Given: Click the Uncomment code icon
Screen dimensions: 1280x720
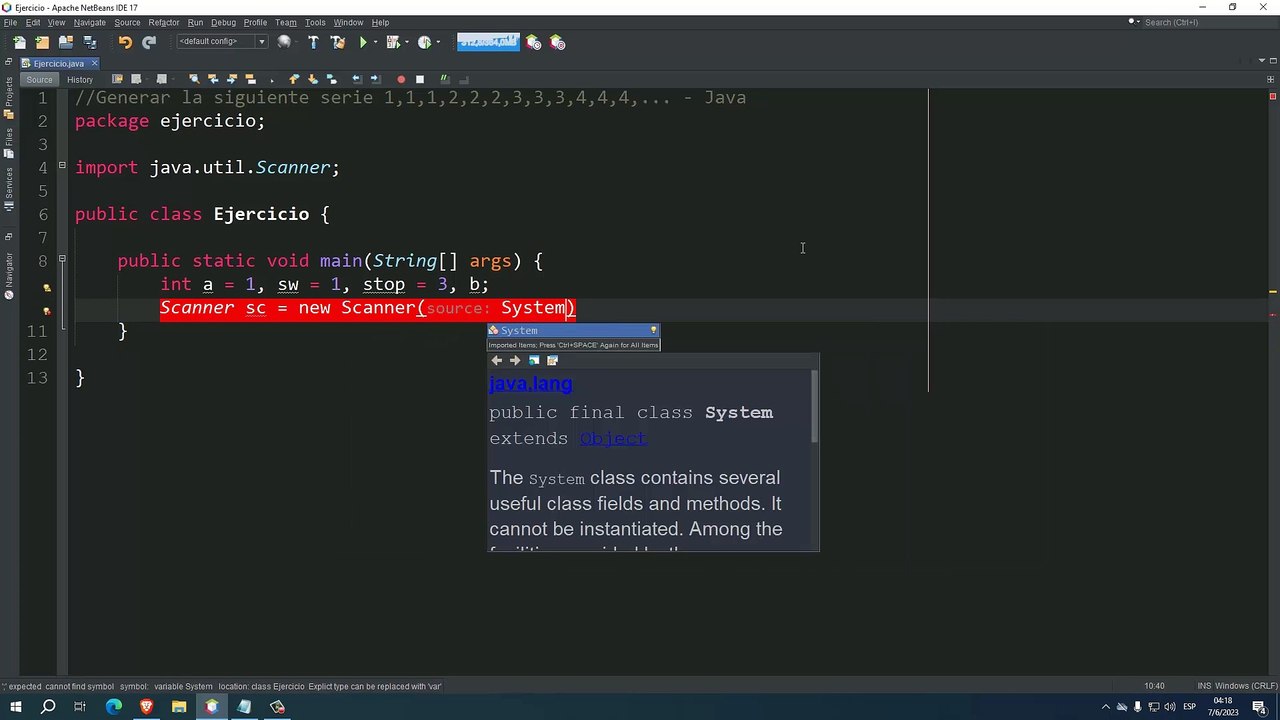Looking at the screenshot, I should click(x=464, y=79).
